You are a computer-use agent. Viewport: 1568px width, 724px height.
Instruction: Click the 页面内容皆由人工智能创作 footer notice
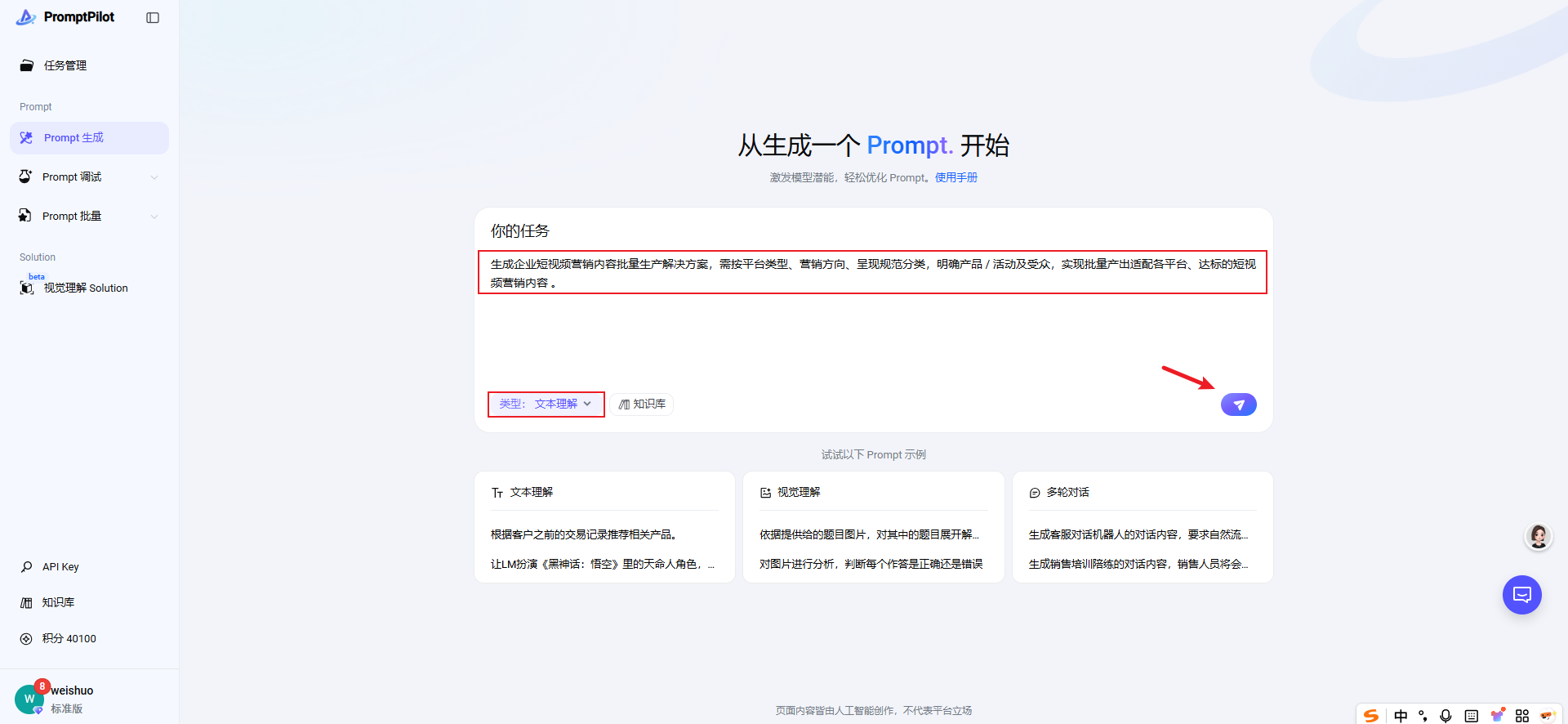coord(874,711)
